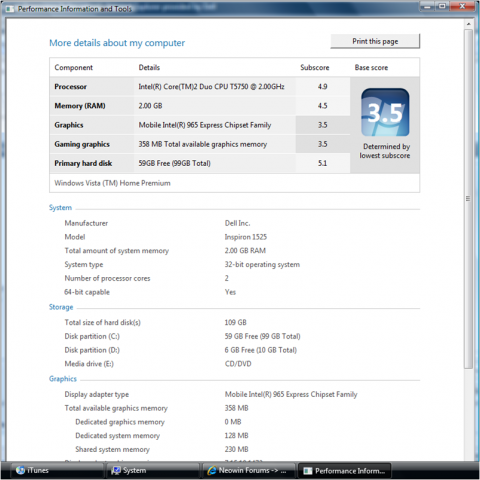480x480 pixels.
Task: Click Total size of hard disk(s) label
Action: coord(103,323)
